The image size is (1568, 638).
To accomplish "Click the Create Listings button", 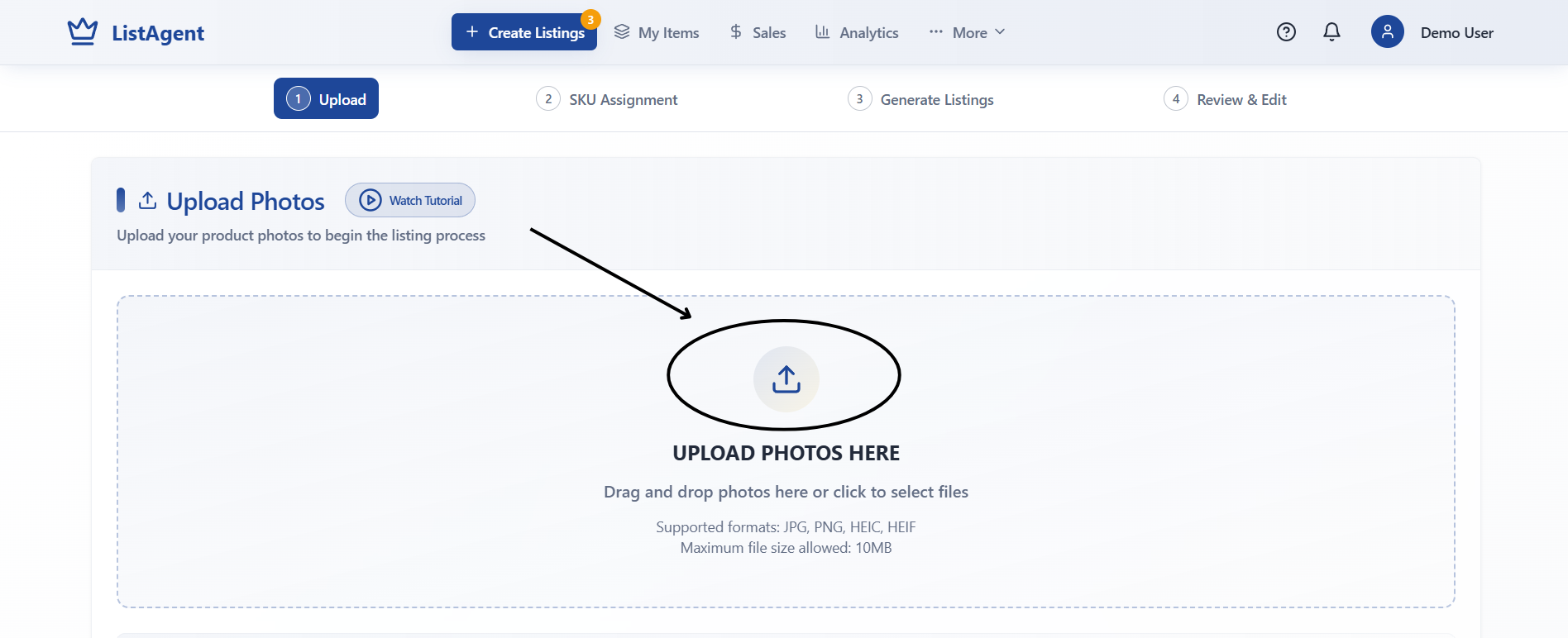I will click(524, 32).
